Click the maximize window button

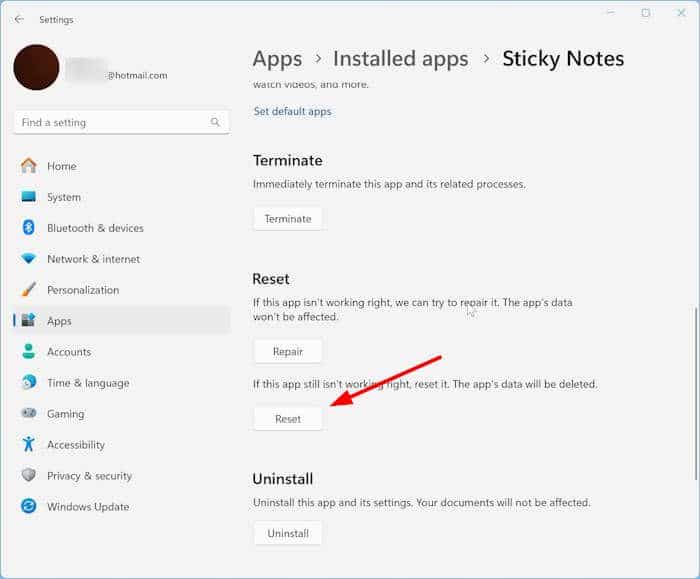(646, 12)
